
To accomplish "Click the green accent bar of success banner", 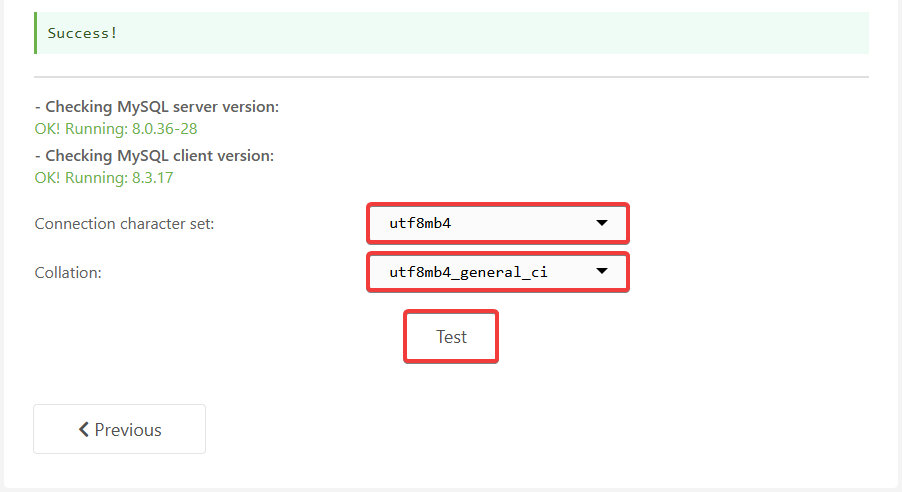I will tap(36, 33).
